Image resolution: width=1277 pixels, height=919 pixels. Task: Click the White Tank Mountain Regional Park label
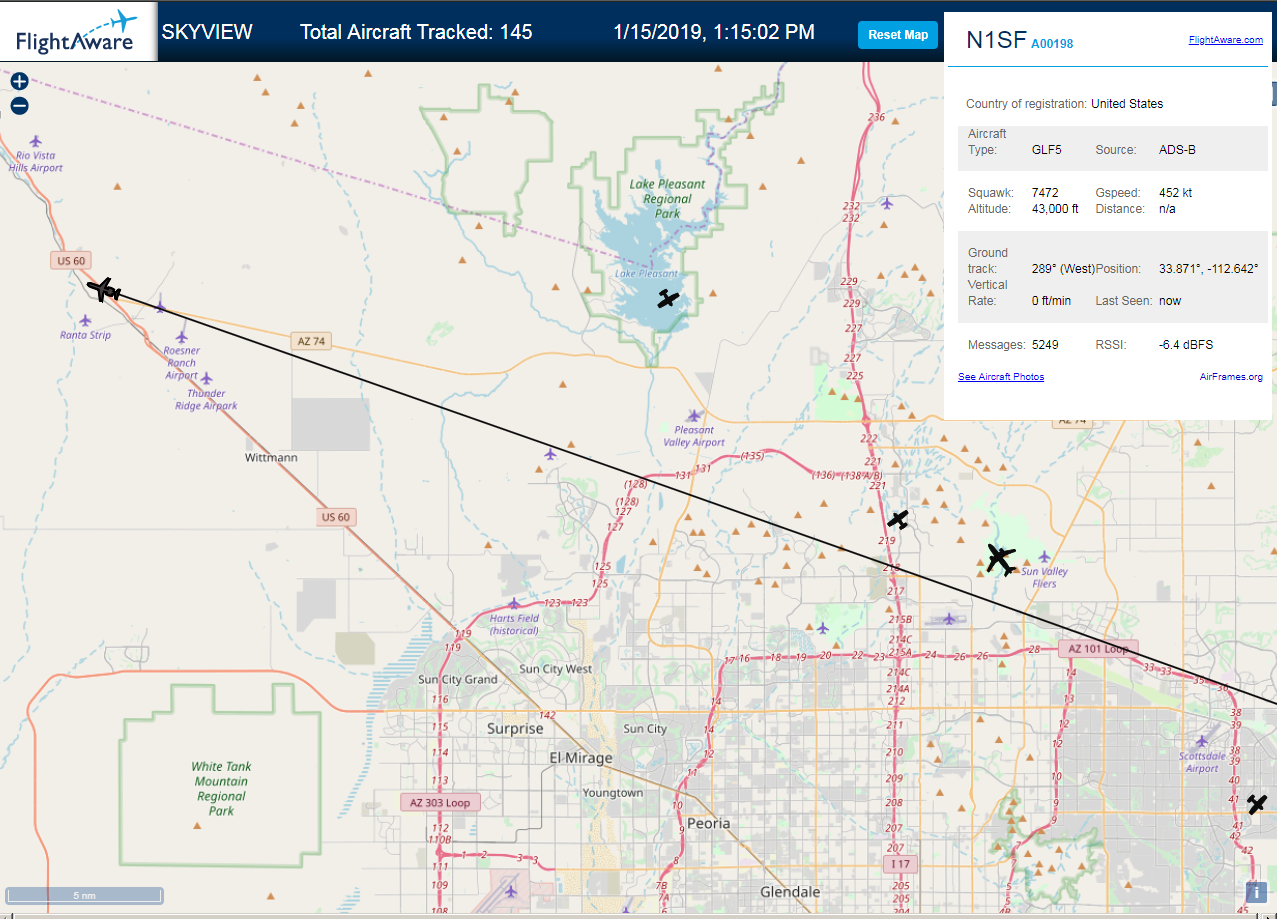tap(221, 788)
